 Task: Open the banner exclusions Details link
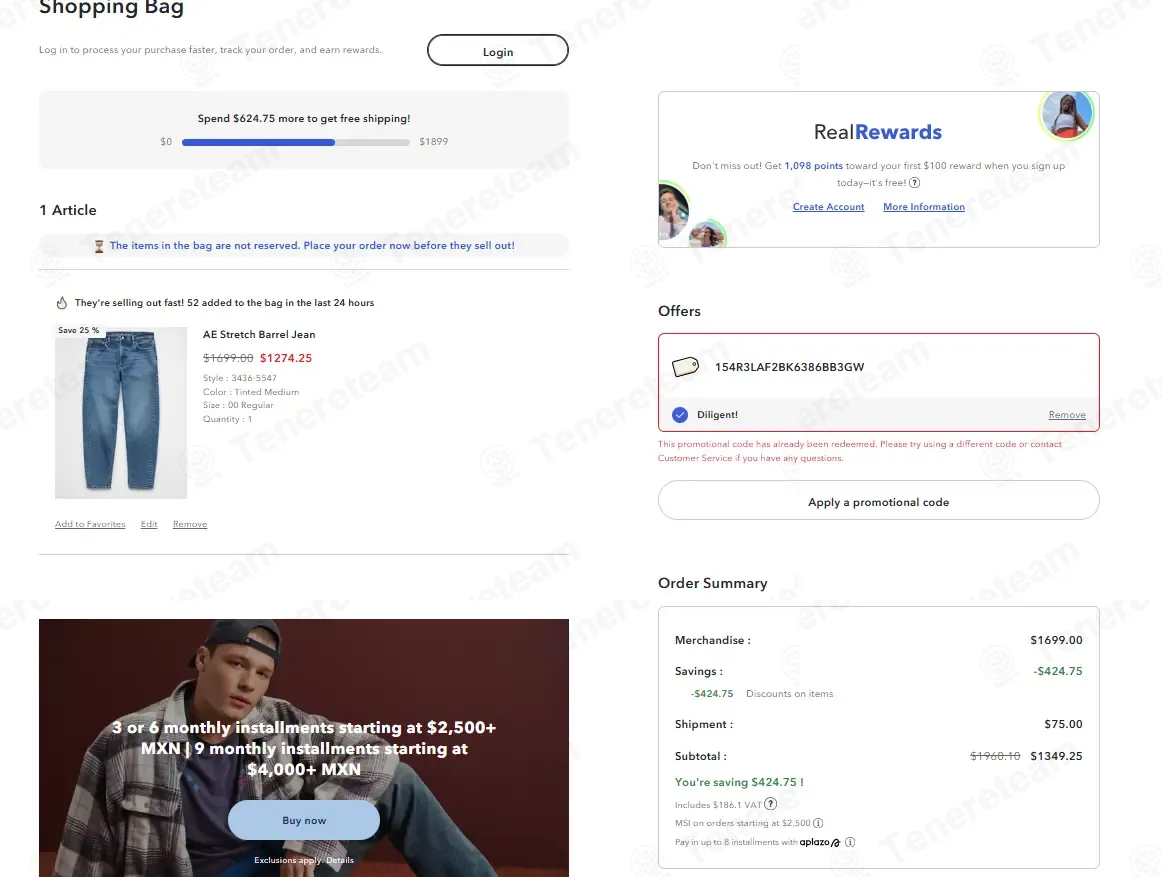pyautogui.click(x=340, y=860)
